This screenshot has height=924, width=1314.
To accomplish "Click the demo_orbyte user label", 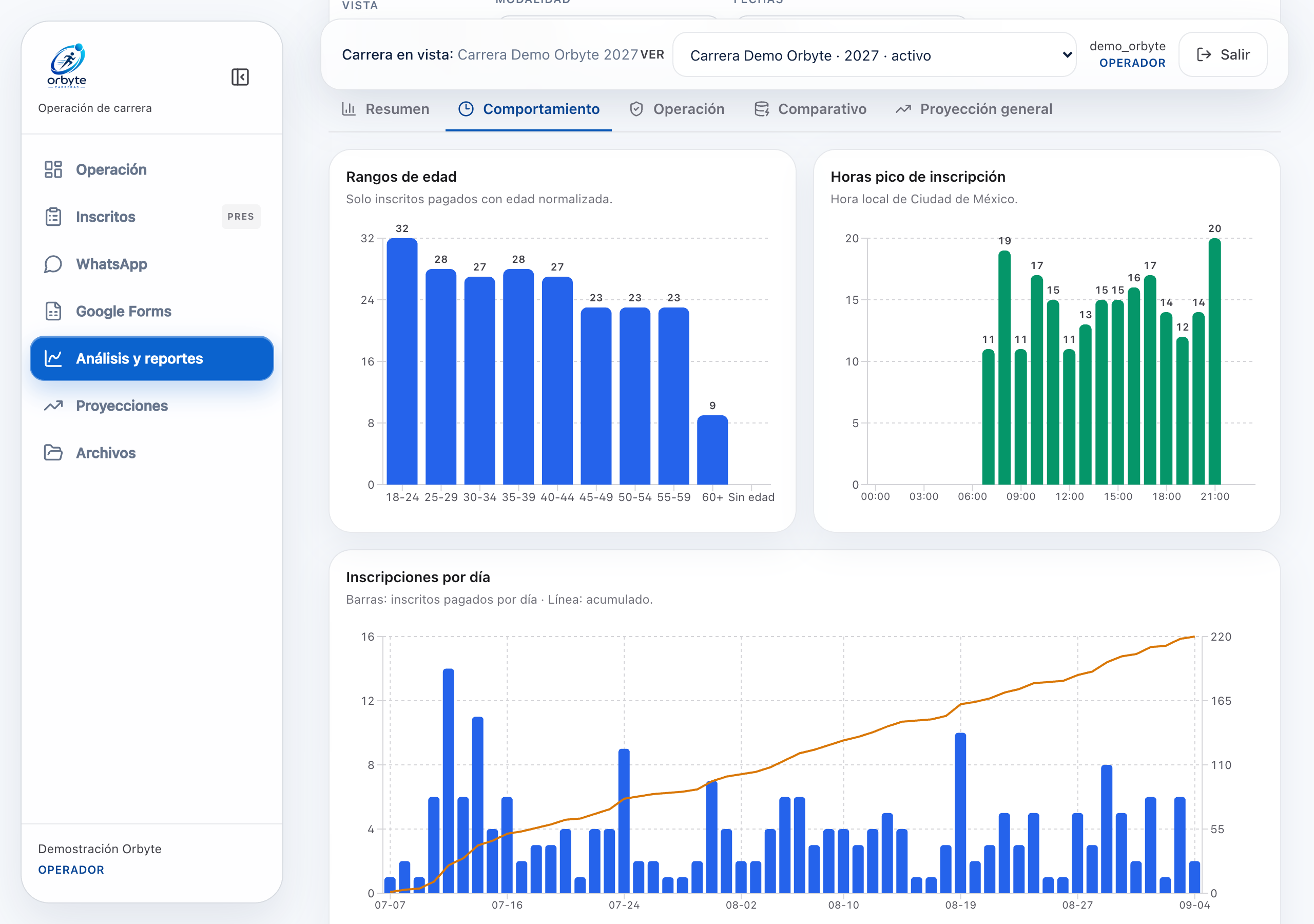I will (1128, 46).
